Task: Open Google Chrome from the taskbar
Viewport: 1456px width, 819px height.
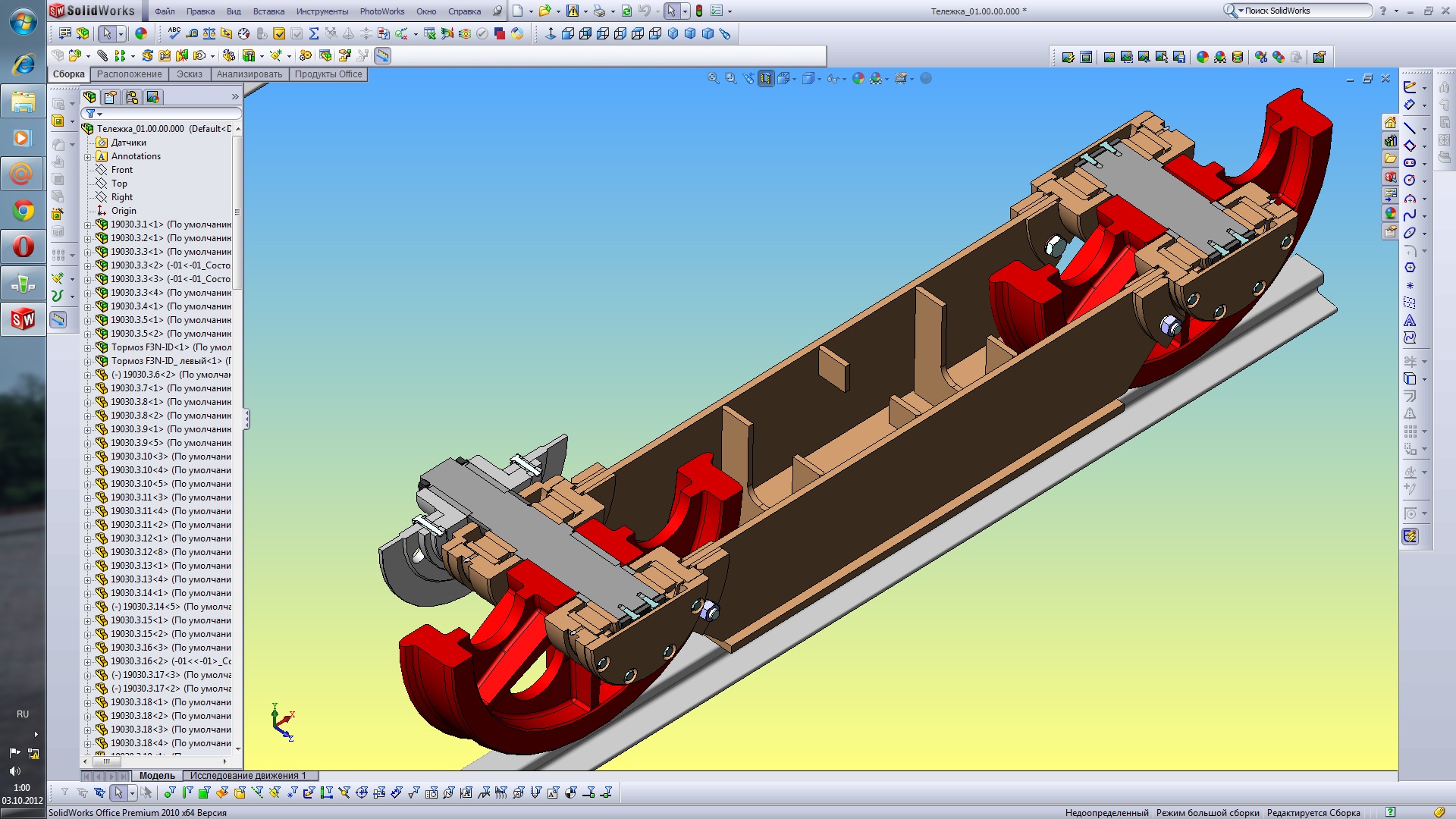Action: pyautogui.click(x=23, y=210)
